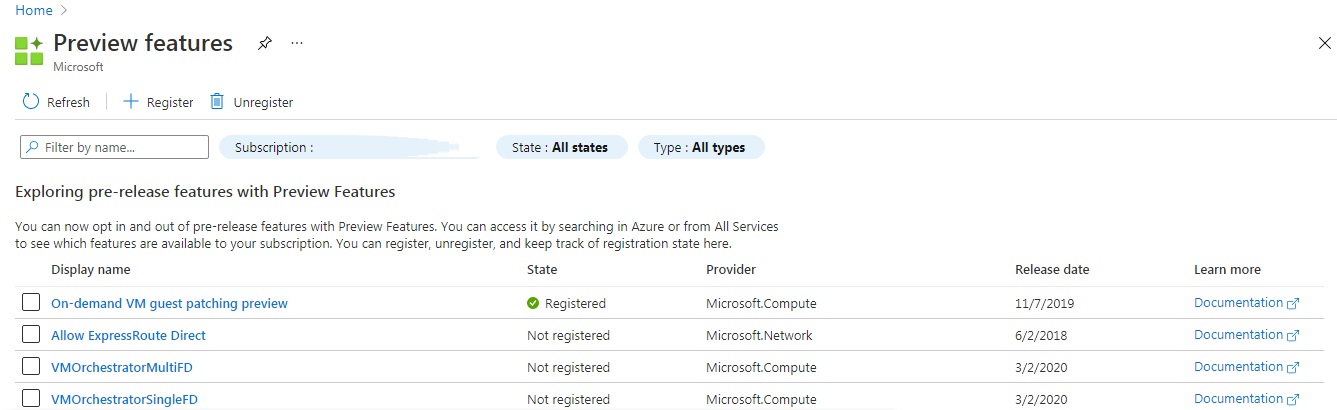Check the VMOrchestratorSingleFD row checkbox
The width and height of the screenshot is (1337, 410).
pos(31,399)
